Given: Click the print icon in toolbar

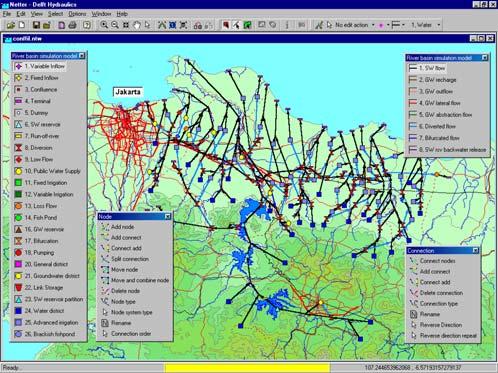Looking at the screenshot, I should (x=72, y=25).
